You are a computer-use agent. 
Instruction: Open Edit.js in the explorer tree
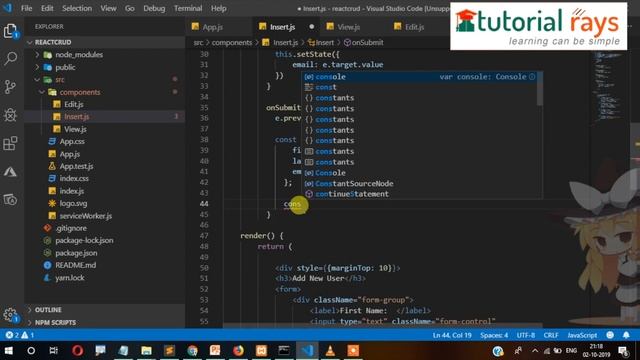[x=73, y=104]
